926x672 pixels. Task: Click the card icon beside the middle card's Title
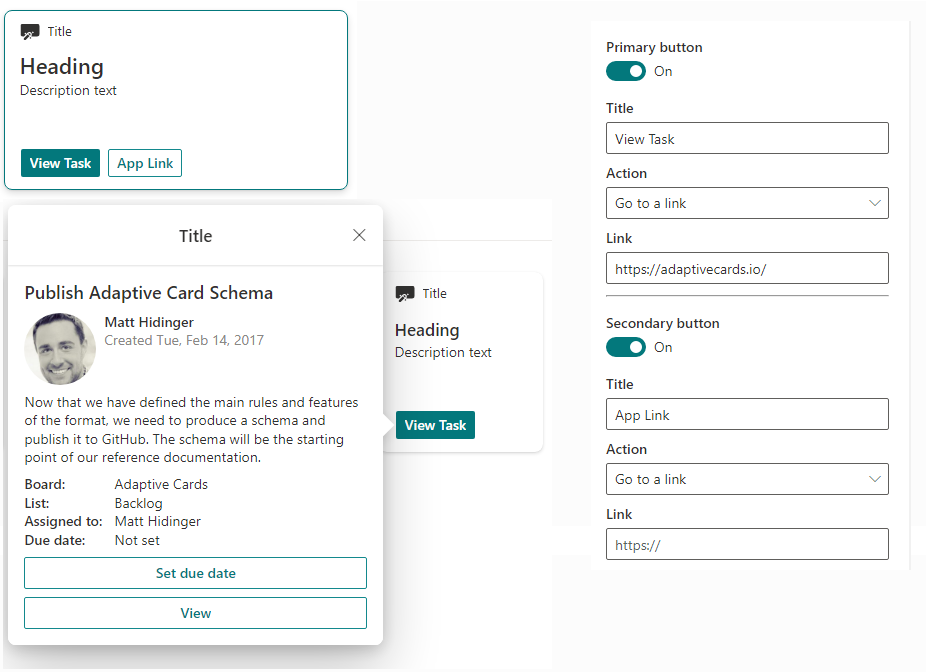(x=405, y=294)
